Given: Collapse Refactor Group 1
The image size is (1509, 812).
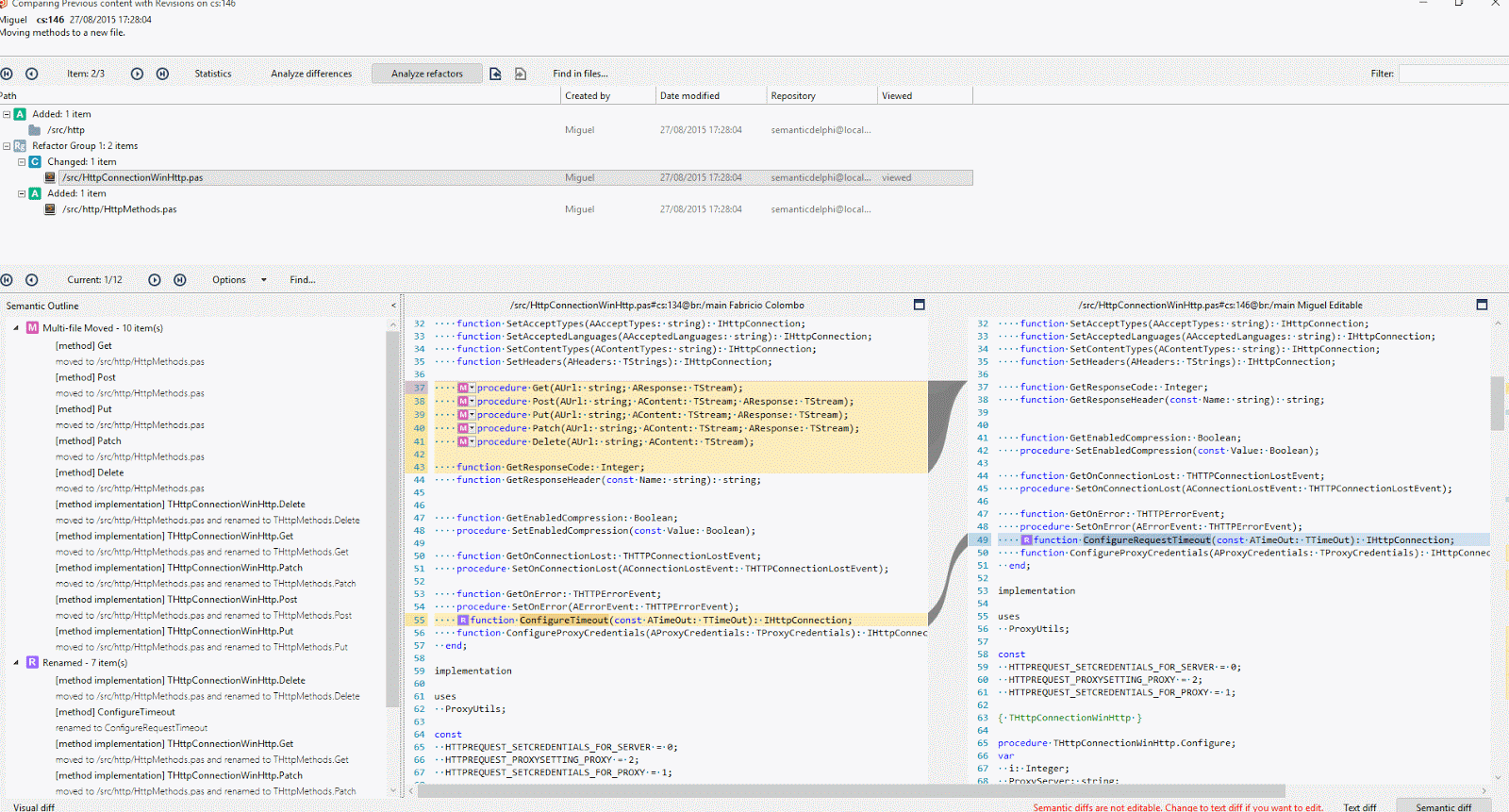Looking at the screenshot, I should tap(7, 146).
